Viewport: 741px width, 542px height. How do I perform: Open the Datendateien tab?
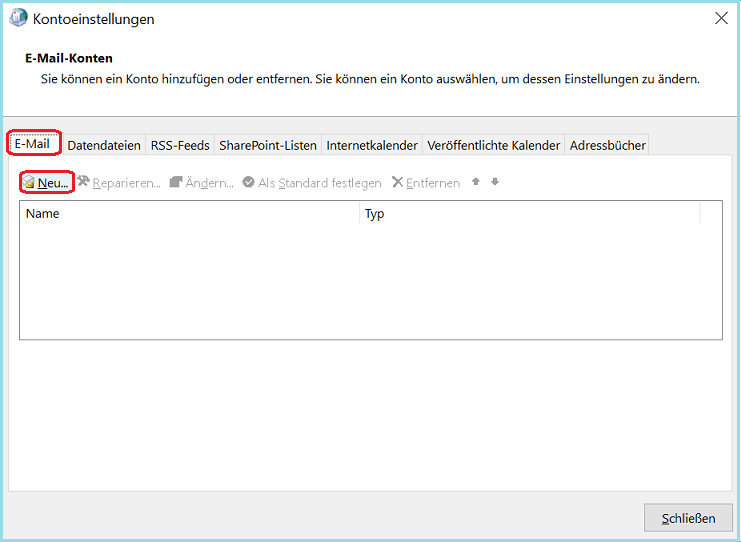tap(104, 145)
